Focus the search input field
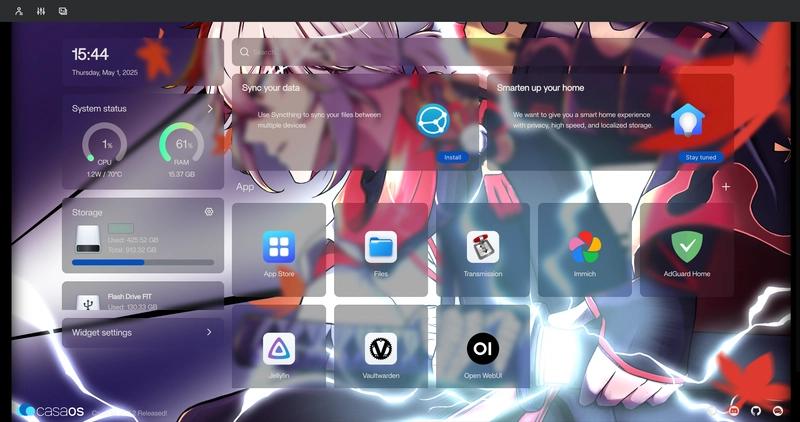Image resolution: width=800 pixels, height=422 pixels. click(483, 52)
